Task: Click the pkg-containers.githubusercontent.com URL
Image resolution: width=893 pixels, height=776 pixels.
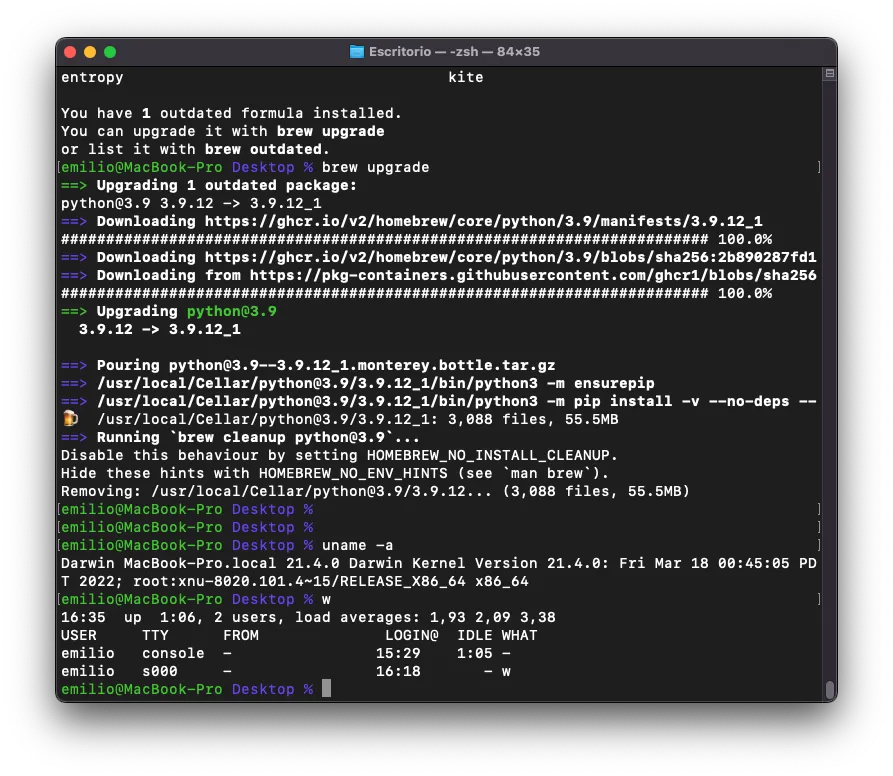Action: coord(533,276)
